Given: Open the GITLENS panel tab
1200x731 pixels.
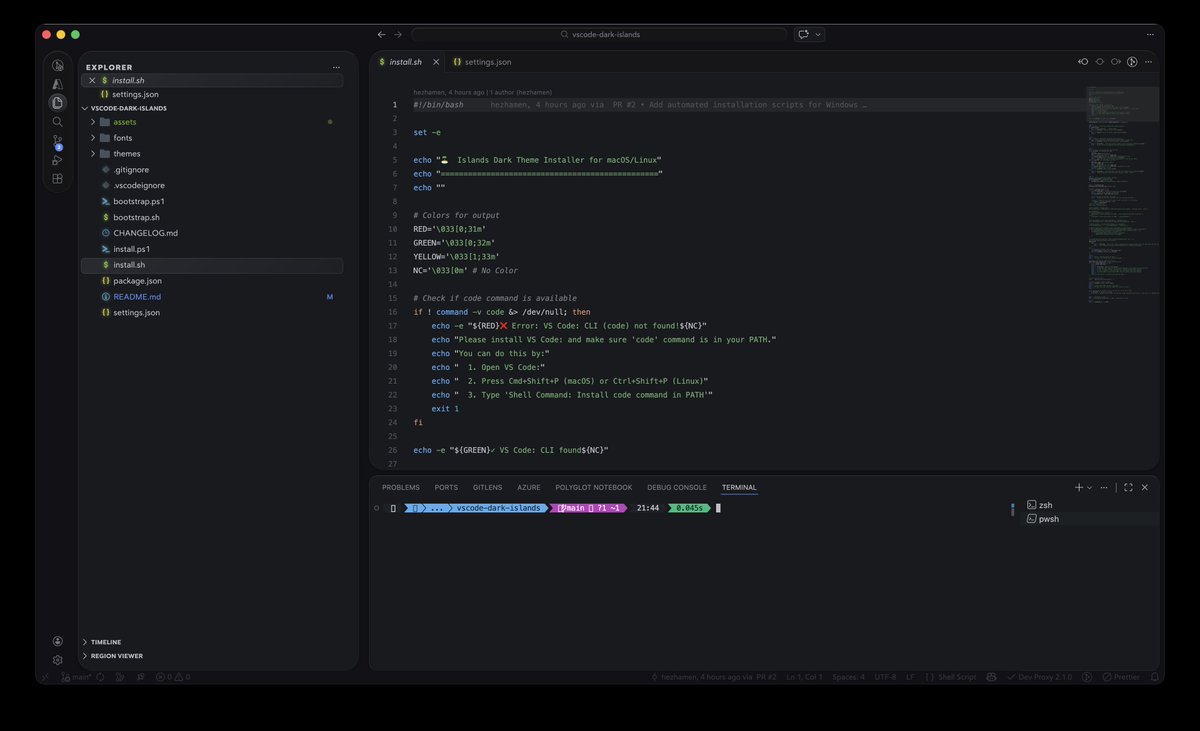Looking at the screenshot, I should click(488, 487).
